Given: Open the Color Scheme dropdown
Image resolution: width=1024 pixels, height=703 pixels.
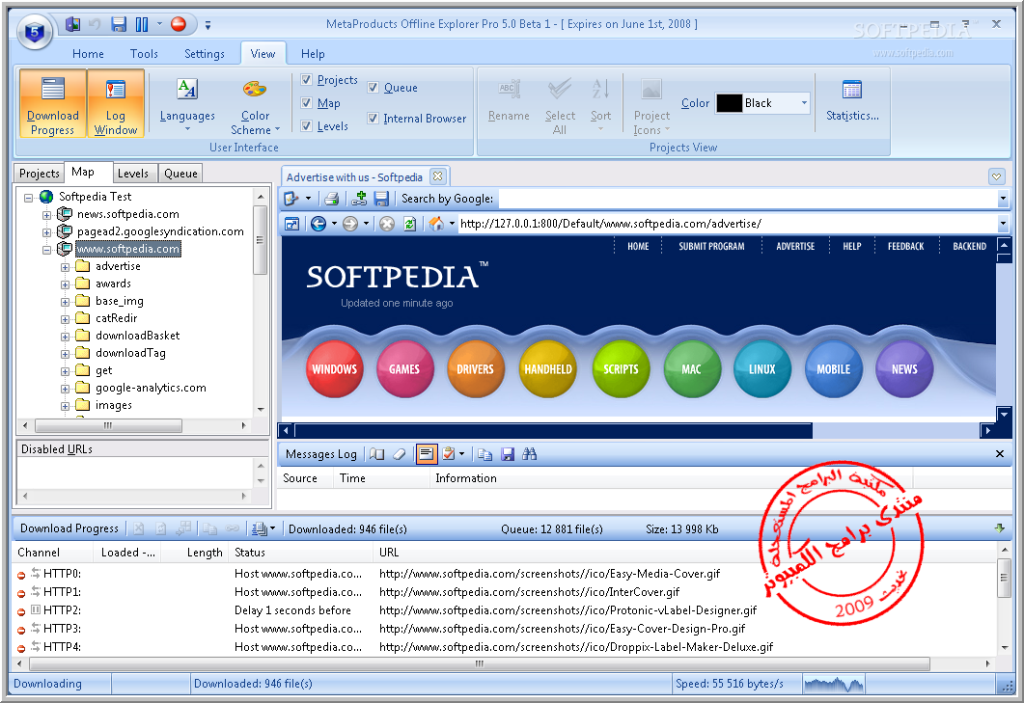Looking at the screenshot, I should pos(255,106).
